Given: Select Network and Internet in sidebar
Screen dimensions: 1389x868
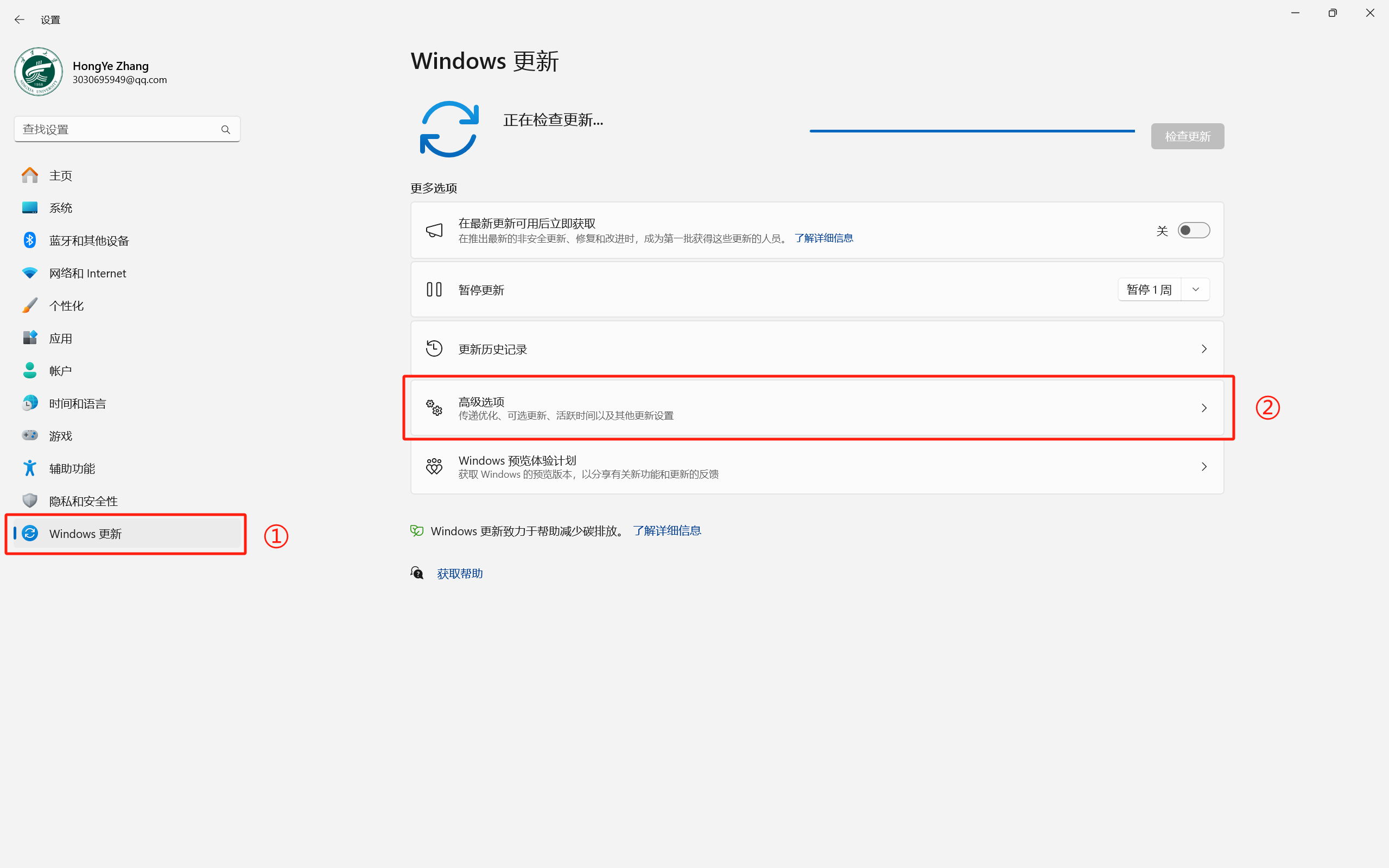Looking at the screenshot, I should point(87,273).
